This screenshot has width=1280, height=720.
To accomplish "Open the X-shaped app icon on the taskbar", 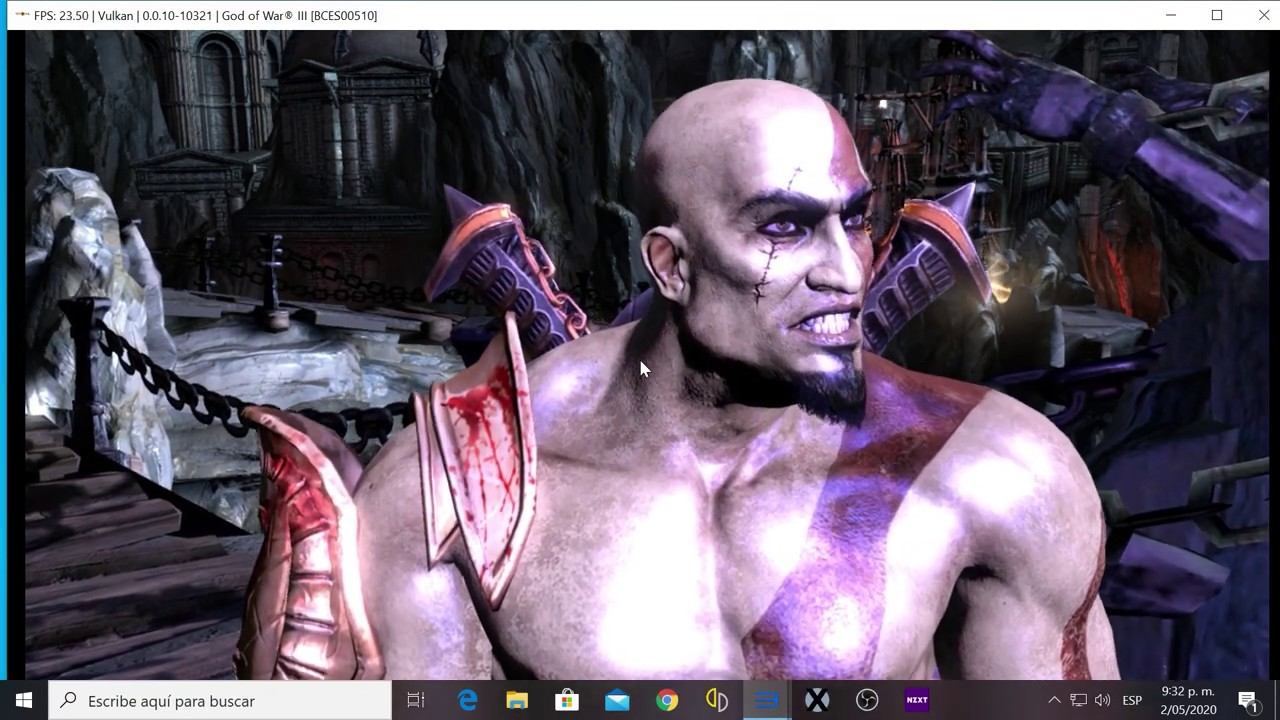I will (x=817, y=700).
